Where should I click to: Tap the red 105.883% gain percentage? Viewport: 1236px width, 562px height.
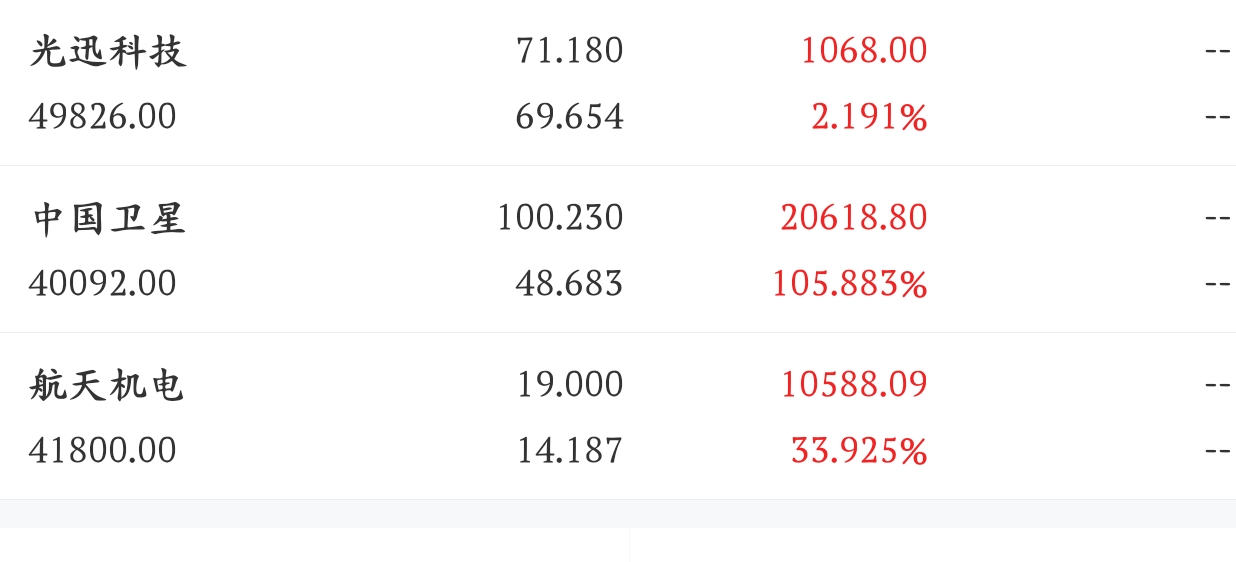point(849,285)
